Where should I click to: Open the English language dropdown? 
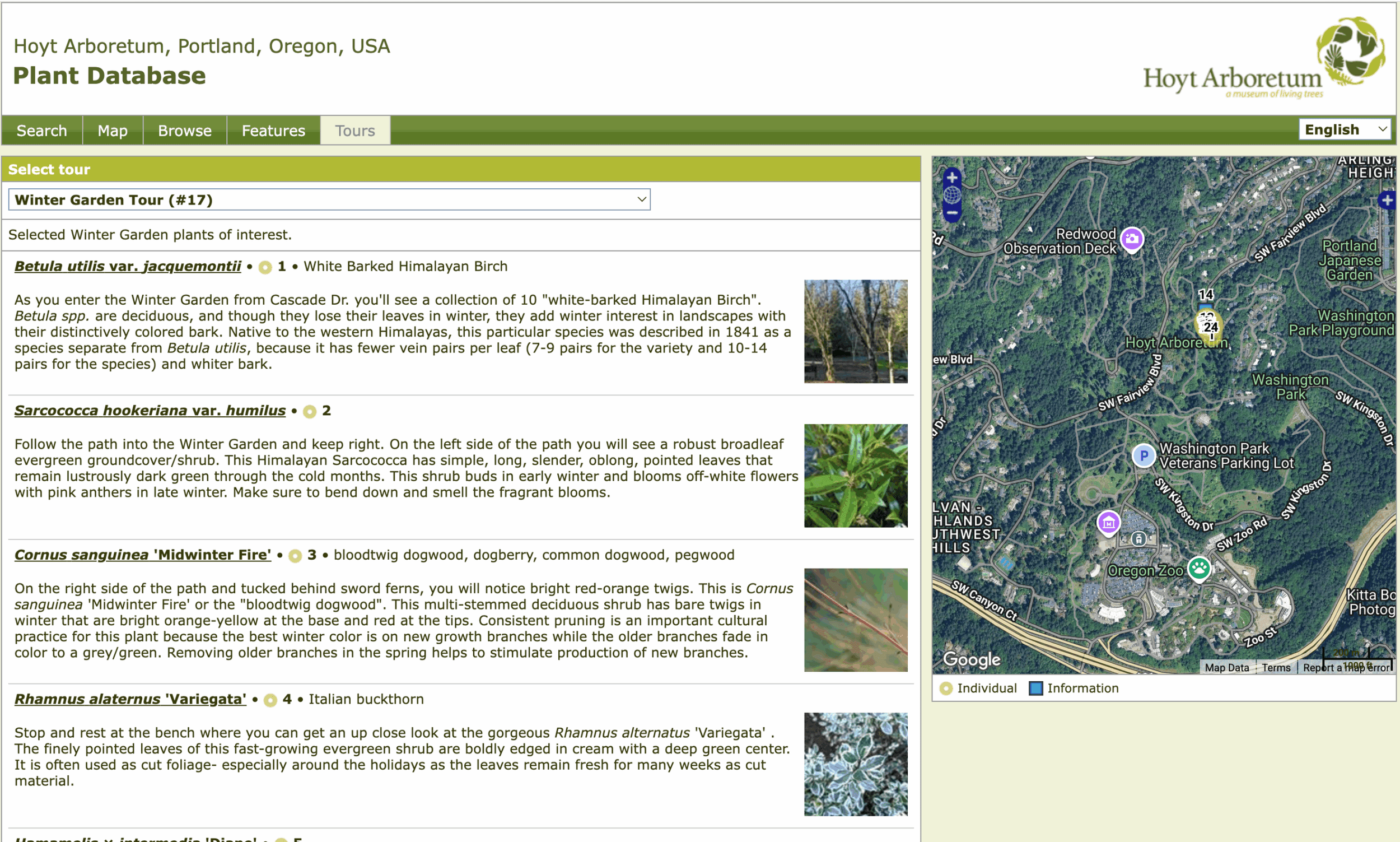1345,129
